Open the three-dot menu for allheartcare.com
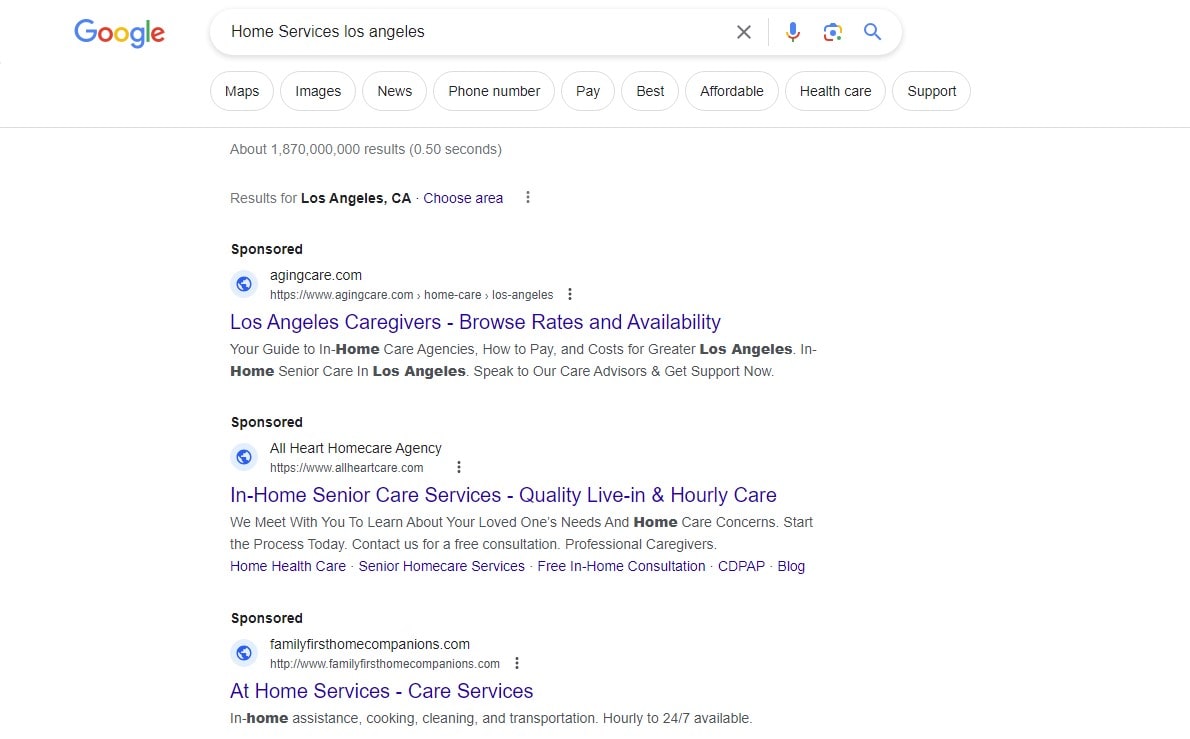The height and width of the screenshot is (739, 1190). tap(459, 466)
